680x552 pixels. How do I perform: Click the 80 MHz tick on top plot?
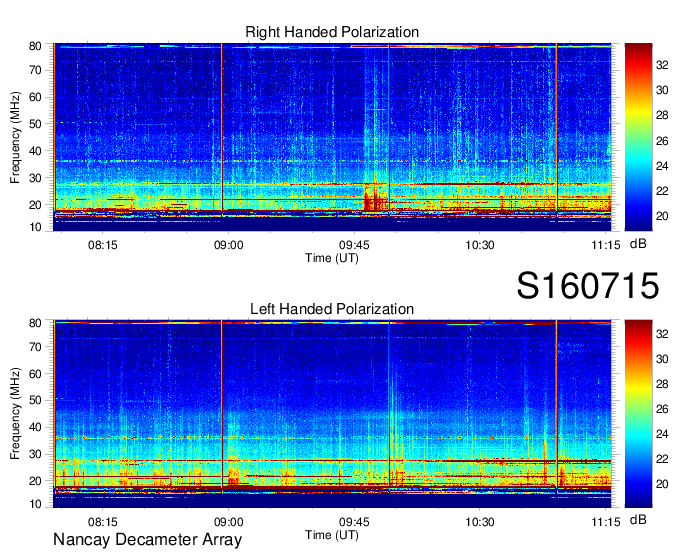[x=35, y=46]
